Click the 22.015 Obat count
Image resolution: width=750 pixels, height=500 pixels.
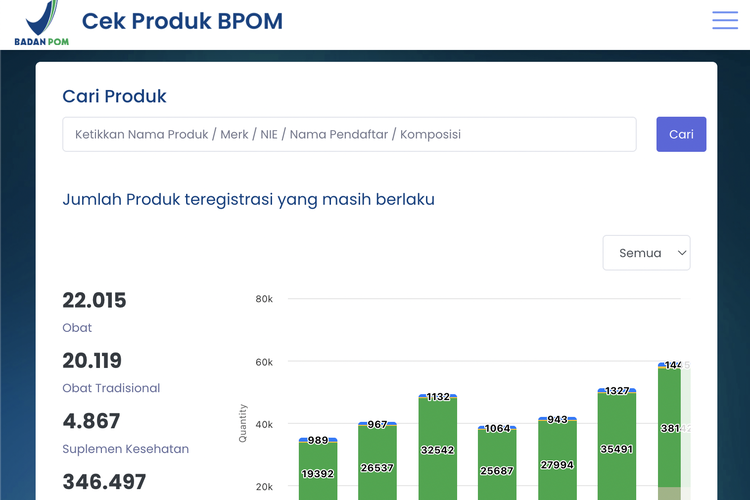pos(94,300)
